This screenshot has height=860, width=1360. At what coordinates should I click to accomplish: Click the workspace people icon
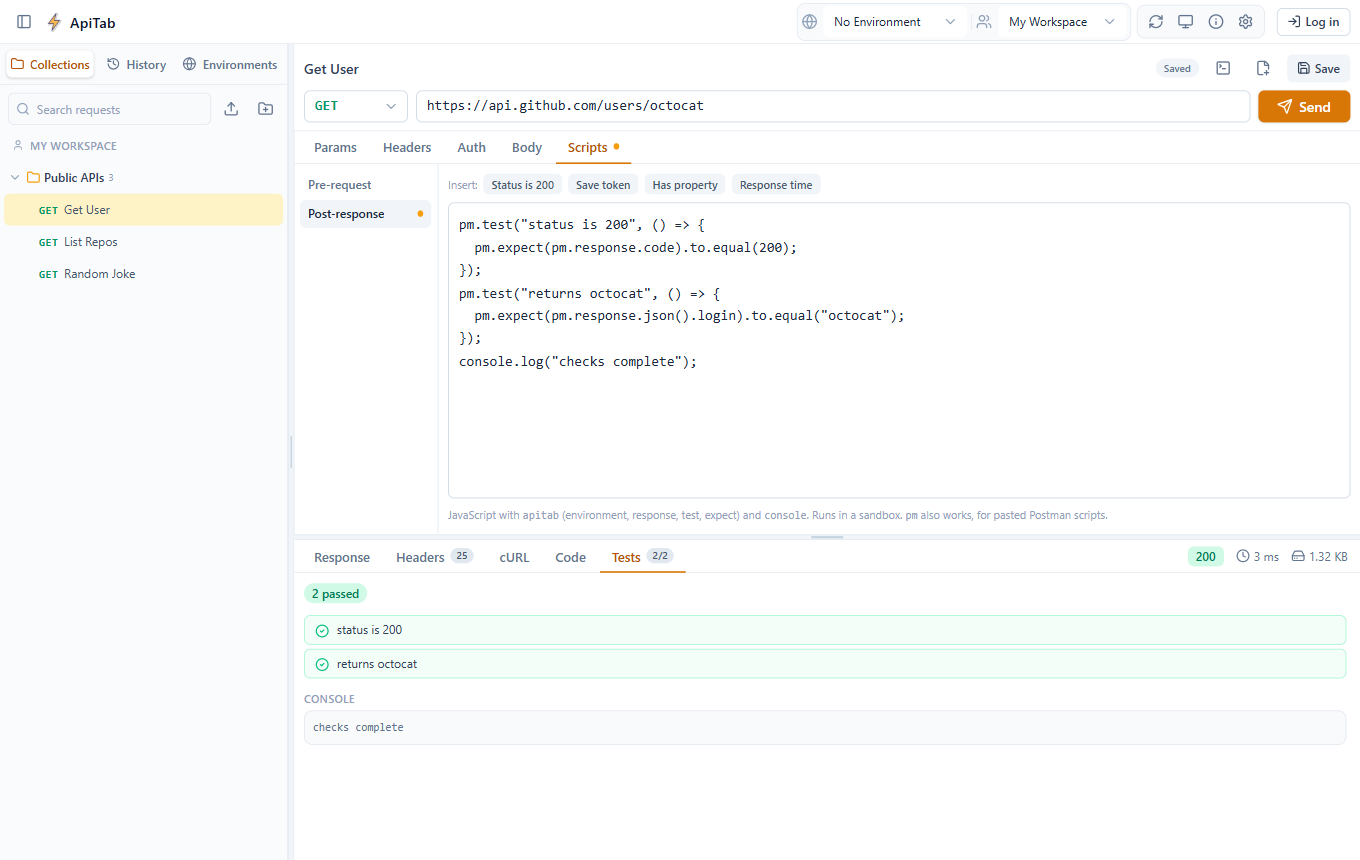pos(984,22)
